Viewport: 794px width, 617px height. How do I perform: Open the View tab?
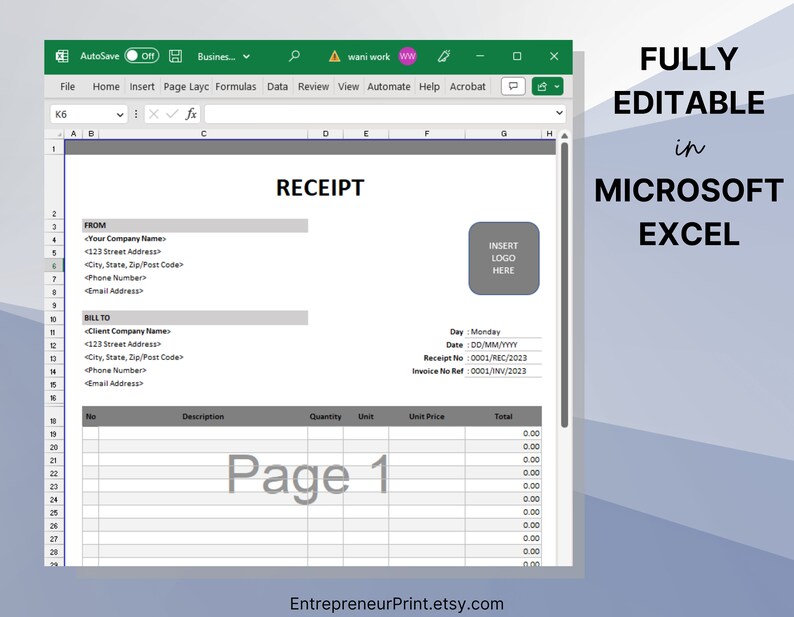[348, 87]
